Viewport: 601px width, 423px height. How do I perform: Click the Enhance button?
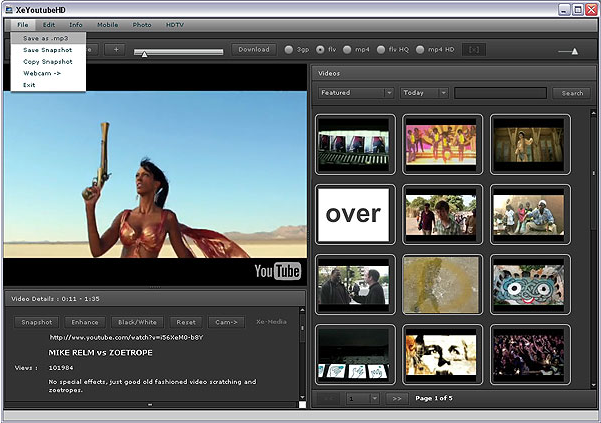click(85, 322)
